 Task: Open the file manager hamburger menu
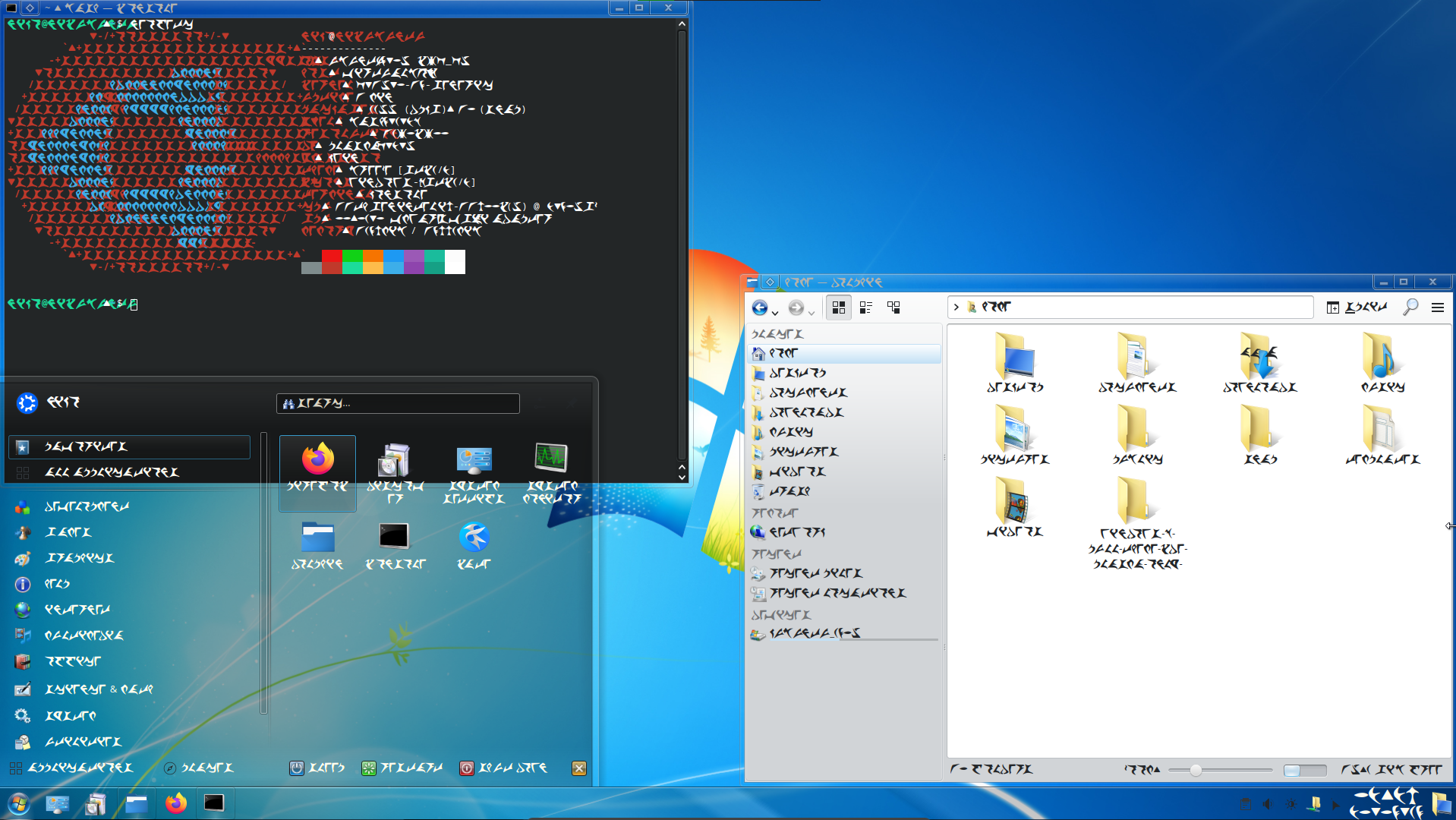1437,307
